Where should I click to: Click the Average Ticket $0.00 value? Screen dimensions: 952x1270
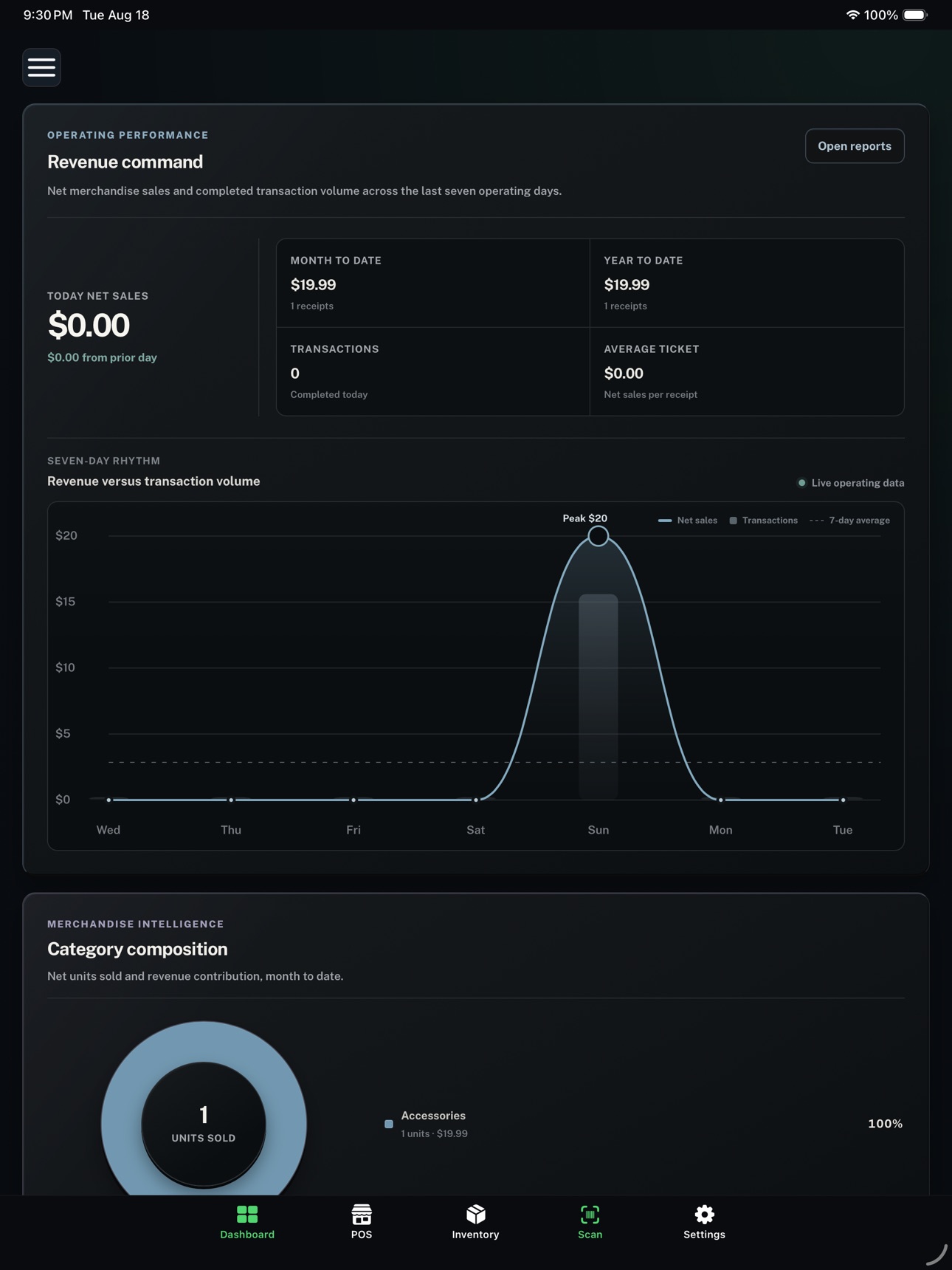[624, 374]
